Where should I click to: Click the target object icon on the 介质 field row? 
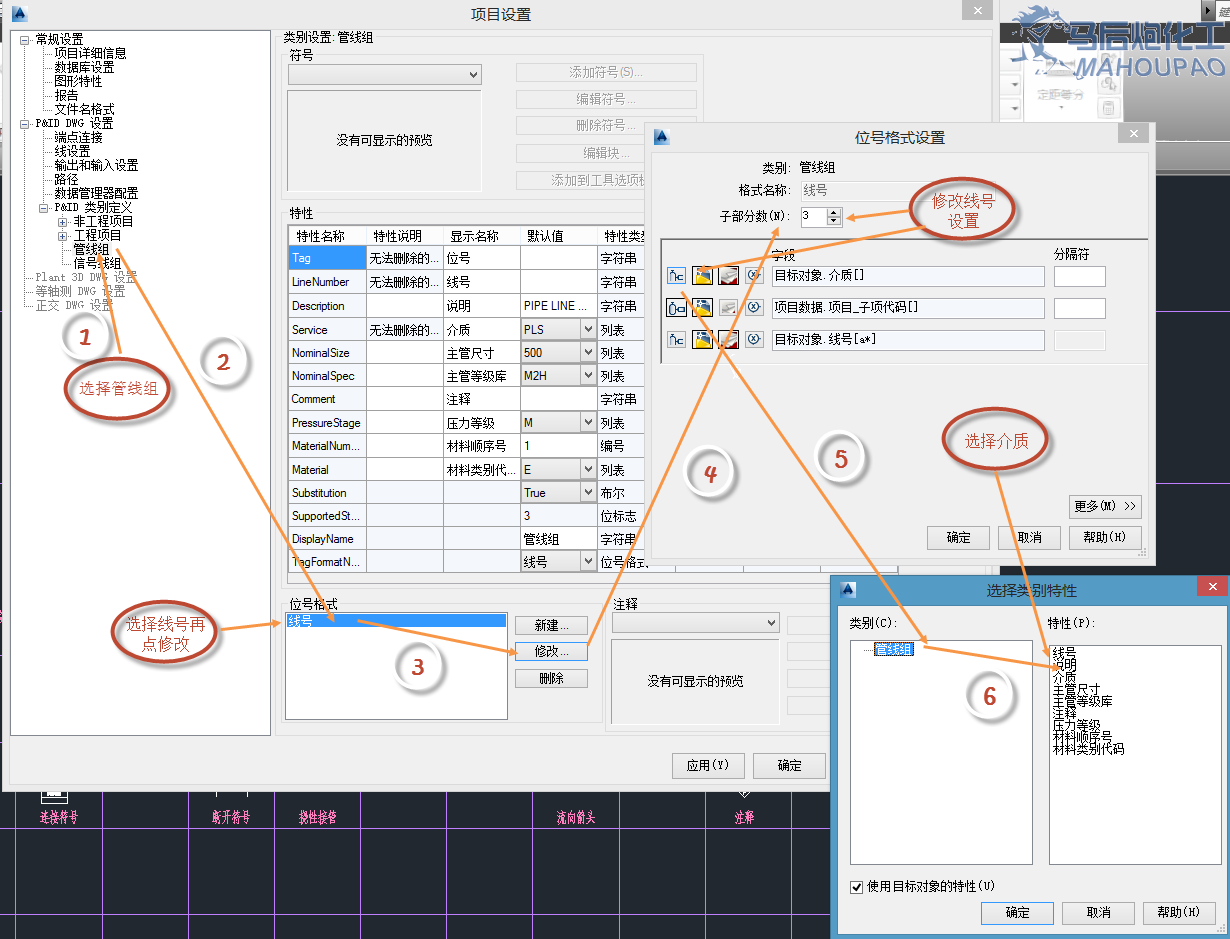coord(675,276)
